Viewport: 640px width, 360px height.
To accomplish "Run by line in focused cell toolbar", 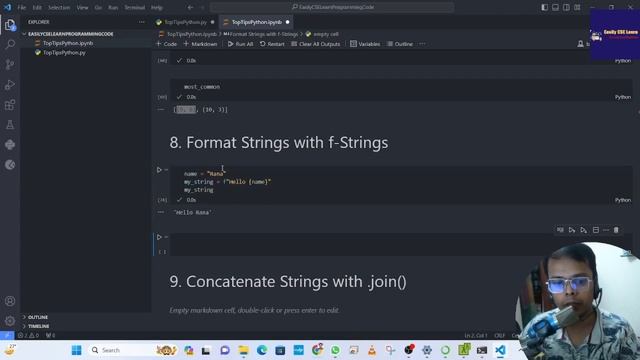I will (560, 230).
